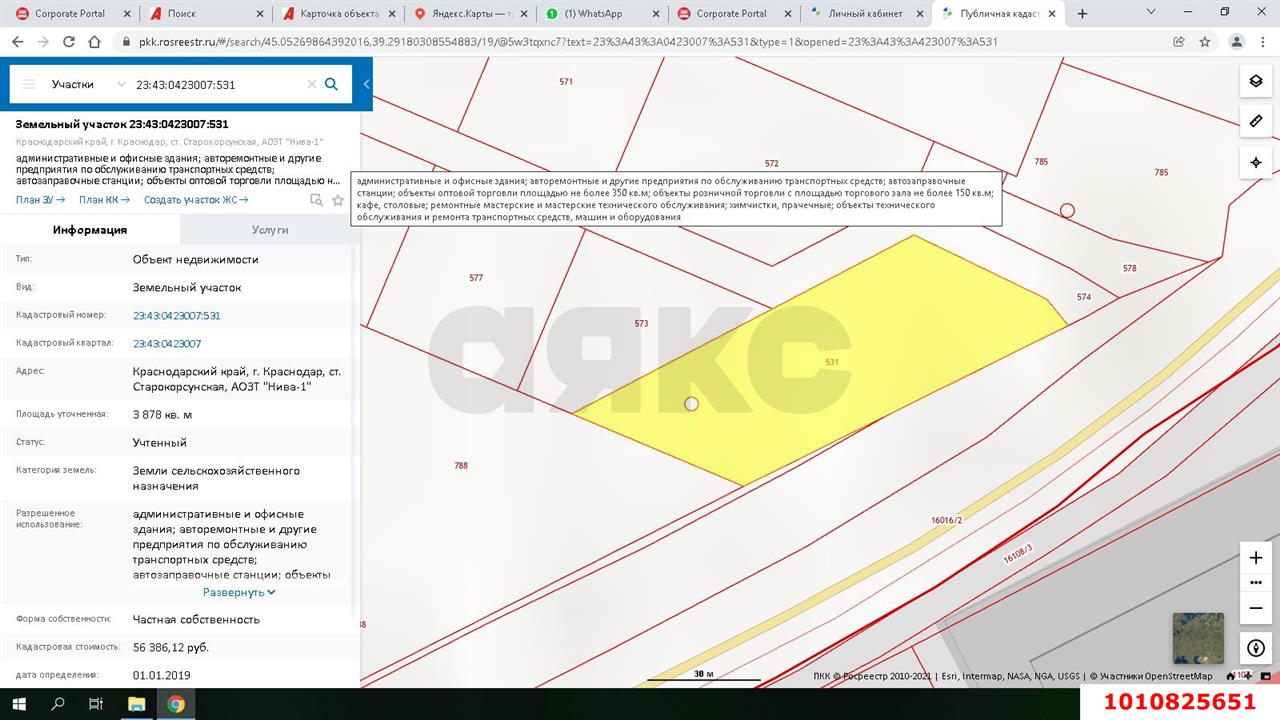This screenshot has width=1280, height=720.
Task: Select the ruler measurement tool
Action: pos(1256,122)
